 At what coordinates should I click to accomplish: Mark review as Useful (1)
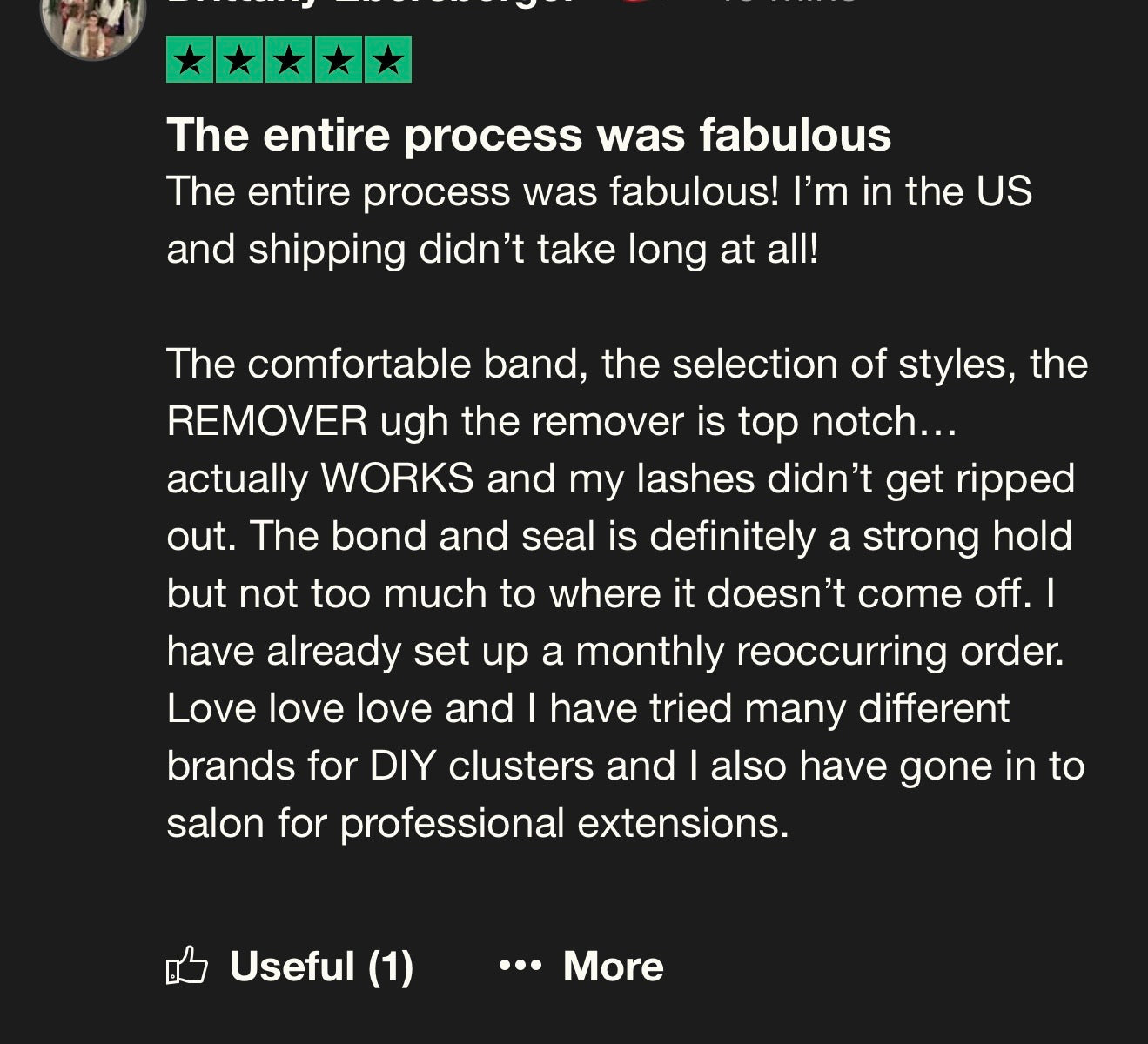coord(320,967)
